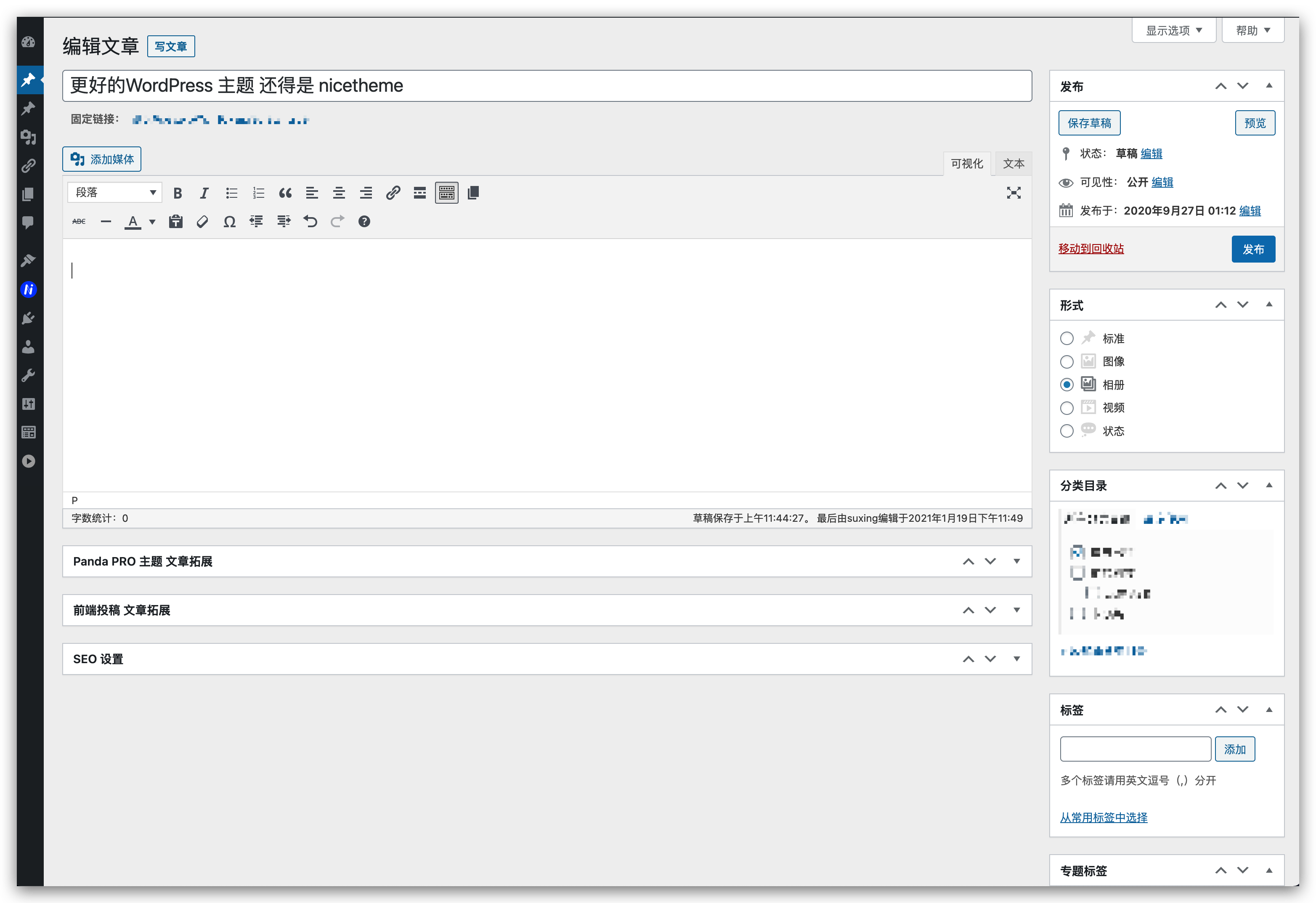Click paste as text icon
Screen dimensions: 1316x903
click(175, 221)
